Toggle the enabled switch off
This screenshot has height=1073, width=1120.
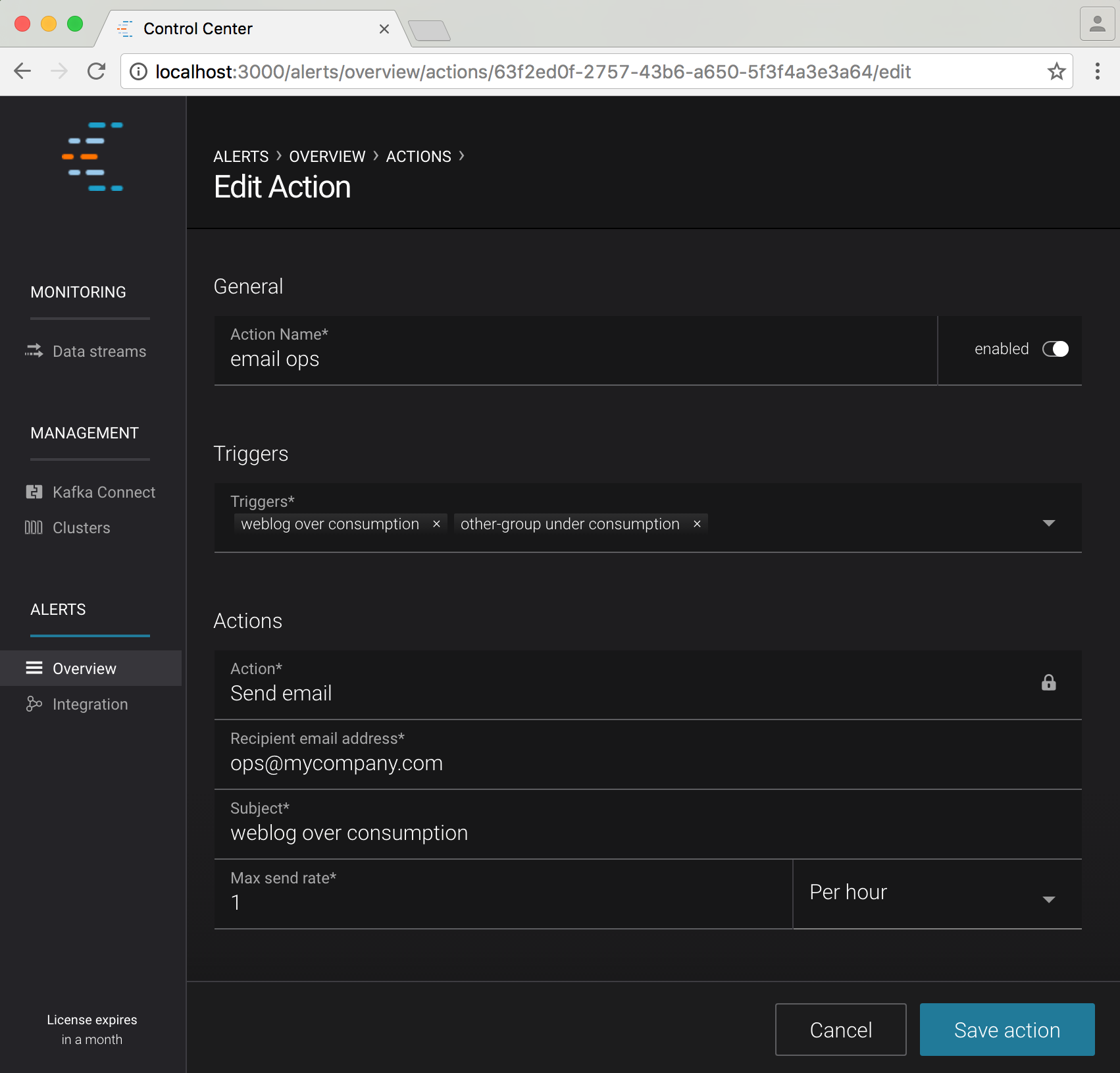pyautogui.click(x=1055, y=349)
